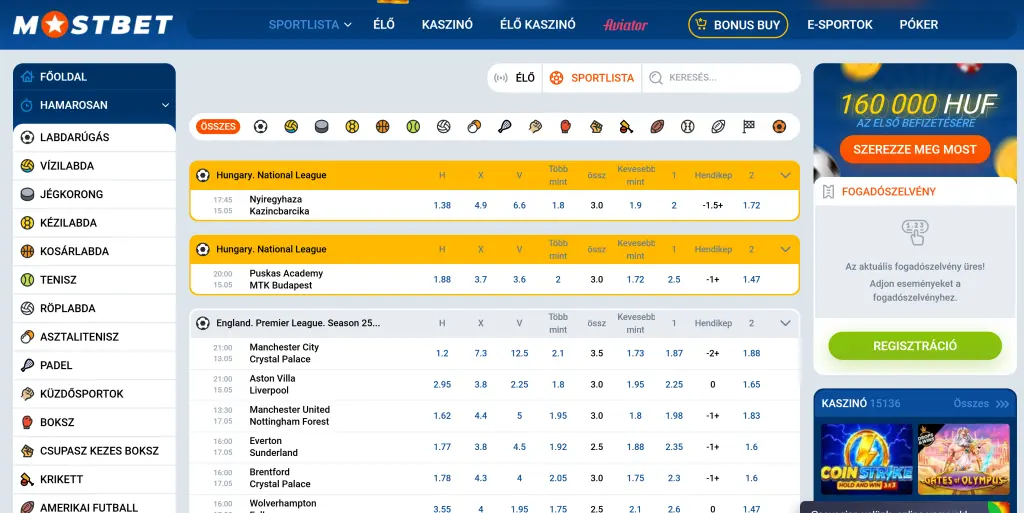Select the volleyball filter icon
This screenshot has height=513, width=1024.
[x=444, y=127]
